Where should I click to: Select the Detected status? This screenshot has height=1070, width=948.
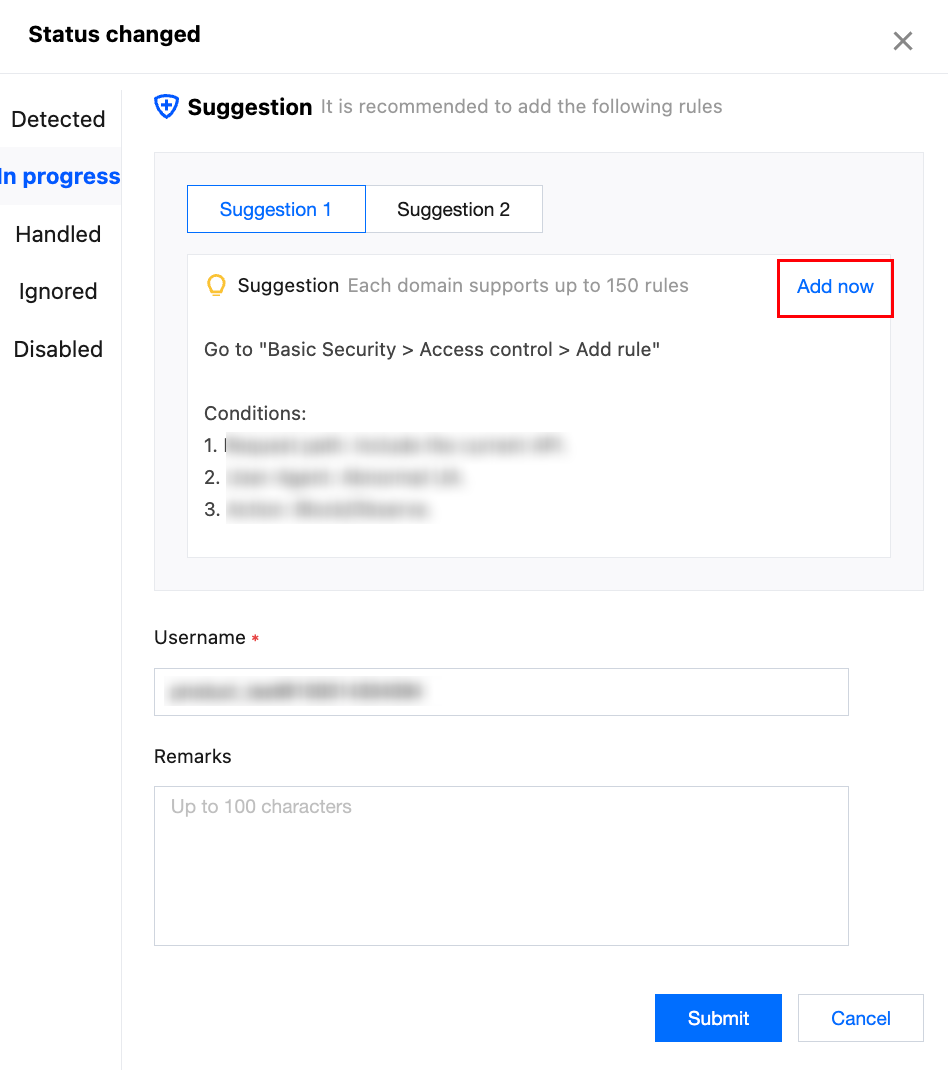point(58,119)
